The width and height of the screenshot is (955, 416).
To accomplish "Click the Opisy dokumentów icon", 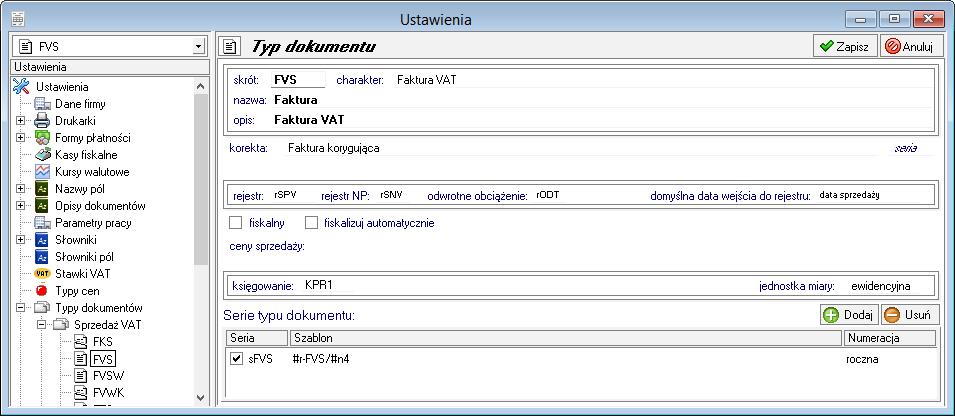I will pyautogui.click(x=43, y=206).
